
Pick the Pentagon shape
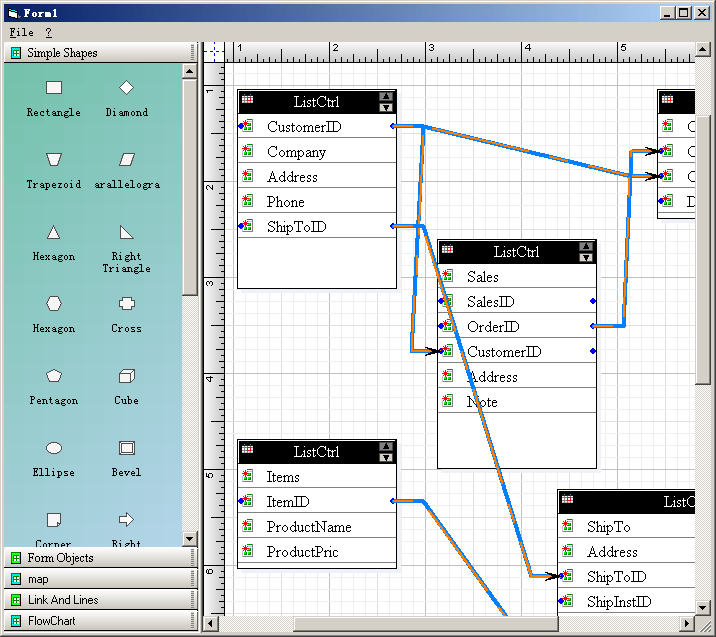click(54, 376)
